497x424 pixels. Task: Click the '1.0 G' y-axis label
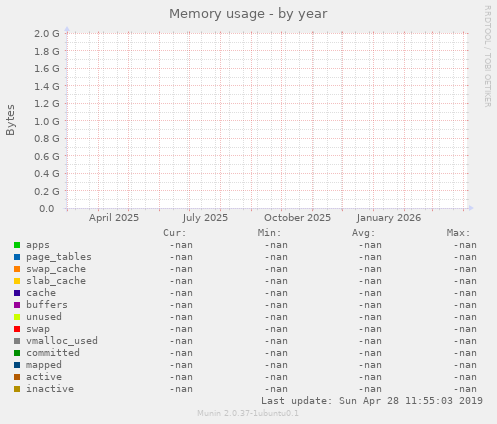(47, 121)
